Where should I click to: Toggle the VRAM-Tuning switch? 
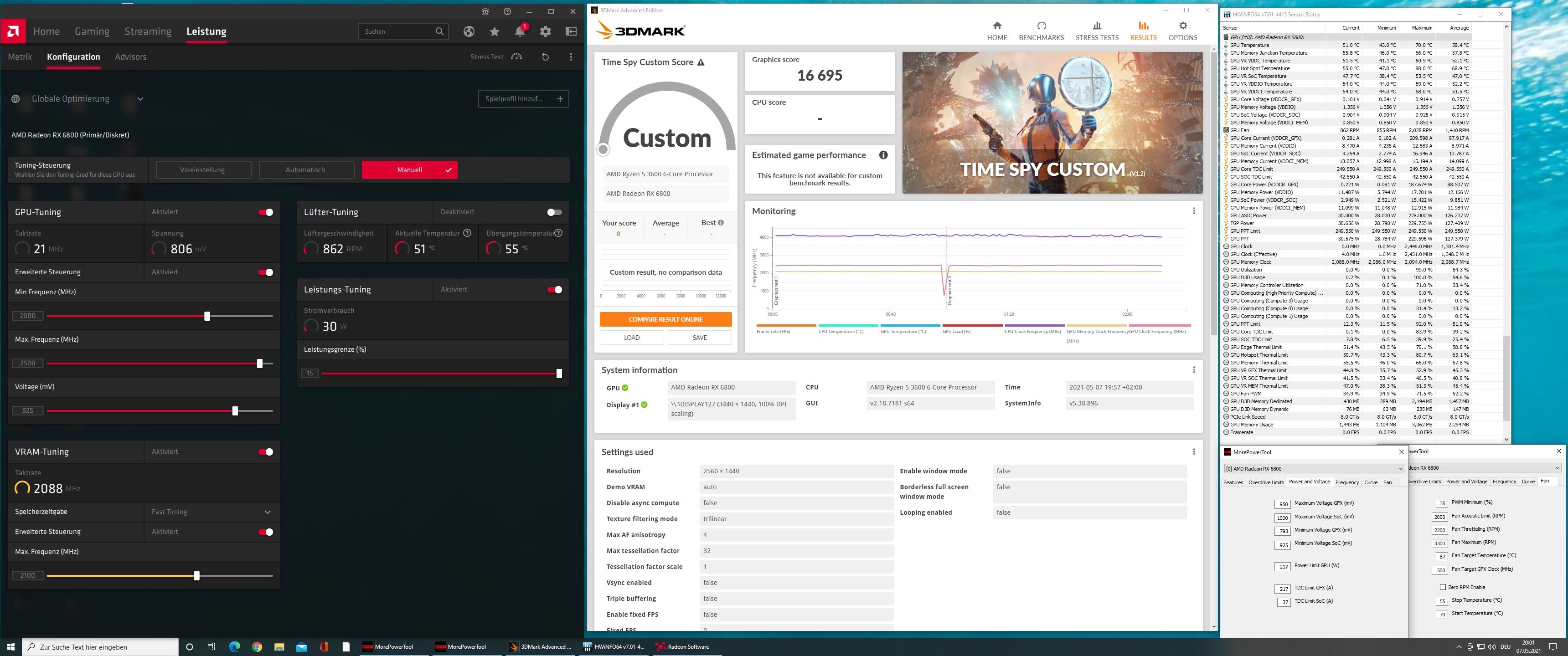pyautogui.click(x=265, y=451)
